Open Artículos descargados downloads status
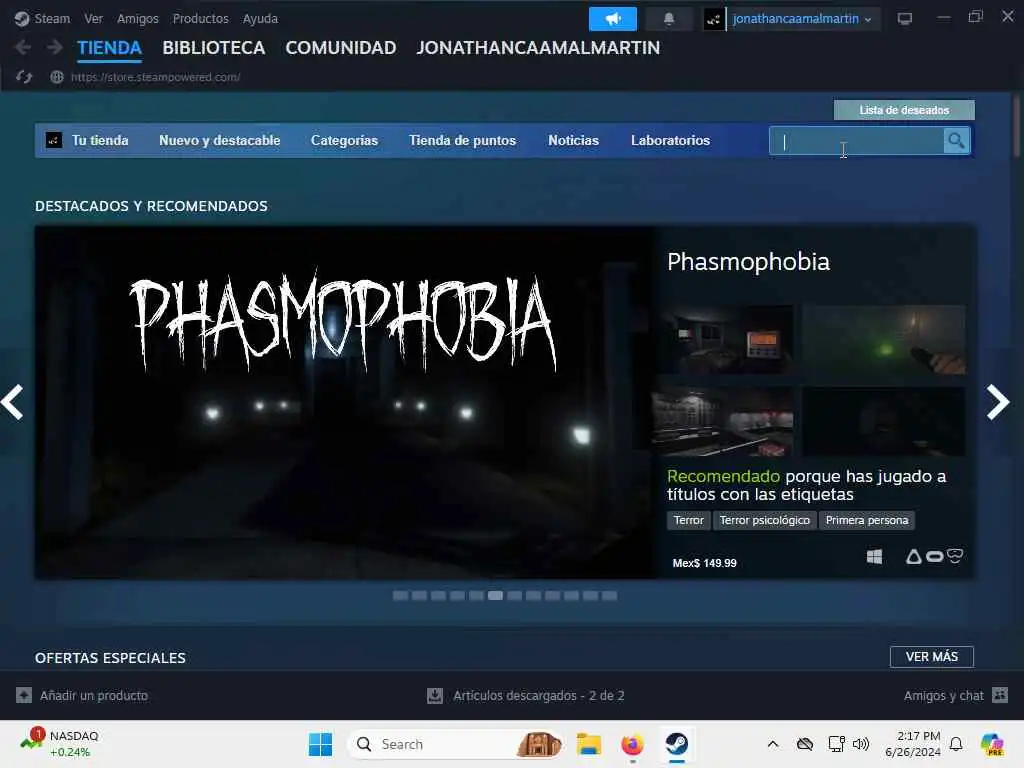This screenshot has height=768, width=1024. point(526,696)
